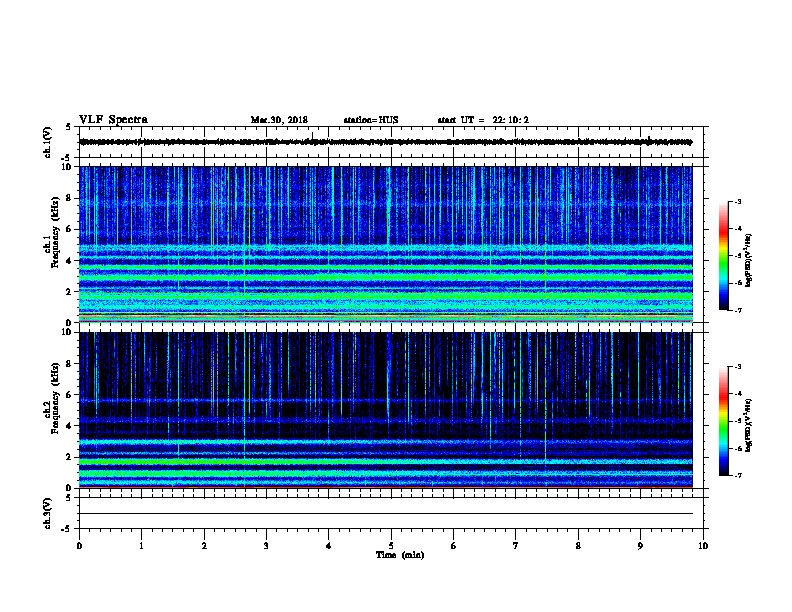792x612 pixels.
Task: Click the flat ch.3 voltage trace line
Action: [x=386, y=514]
